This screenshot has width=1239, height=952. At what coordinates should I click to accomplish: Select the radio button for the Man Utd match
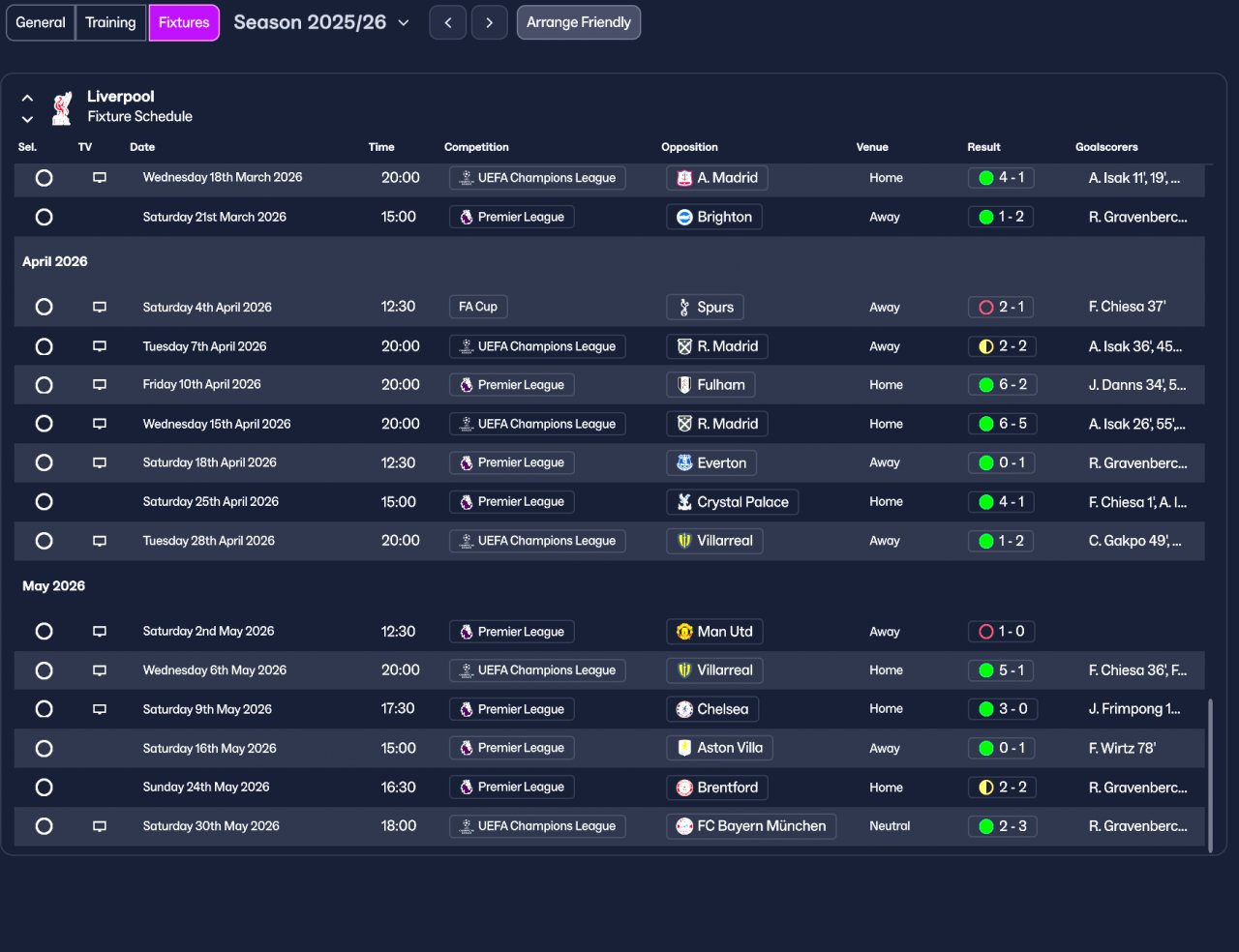44,632
